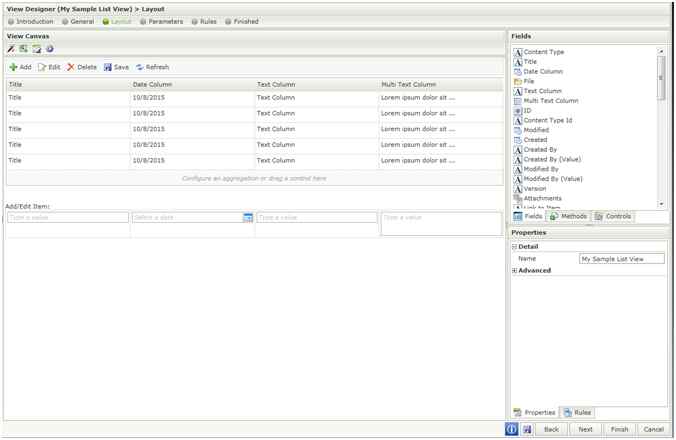
Task: Select the File field
Action: 524,81
